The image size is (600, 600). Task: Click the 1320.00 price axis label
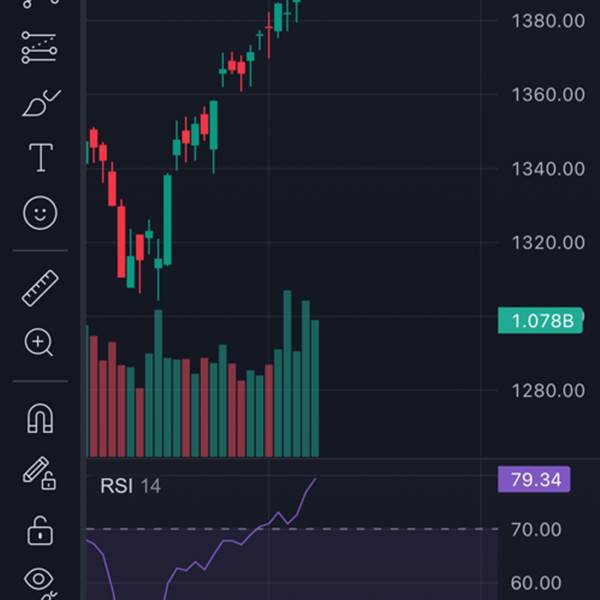pyautogui.click(x=548, y=243)
